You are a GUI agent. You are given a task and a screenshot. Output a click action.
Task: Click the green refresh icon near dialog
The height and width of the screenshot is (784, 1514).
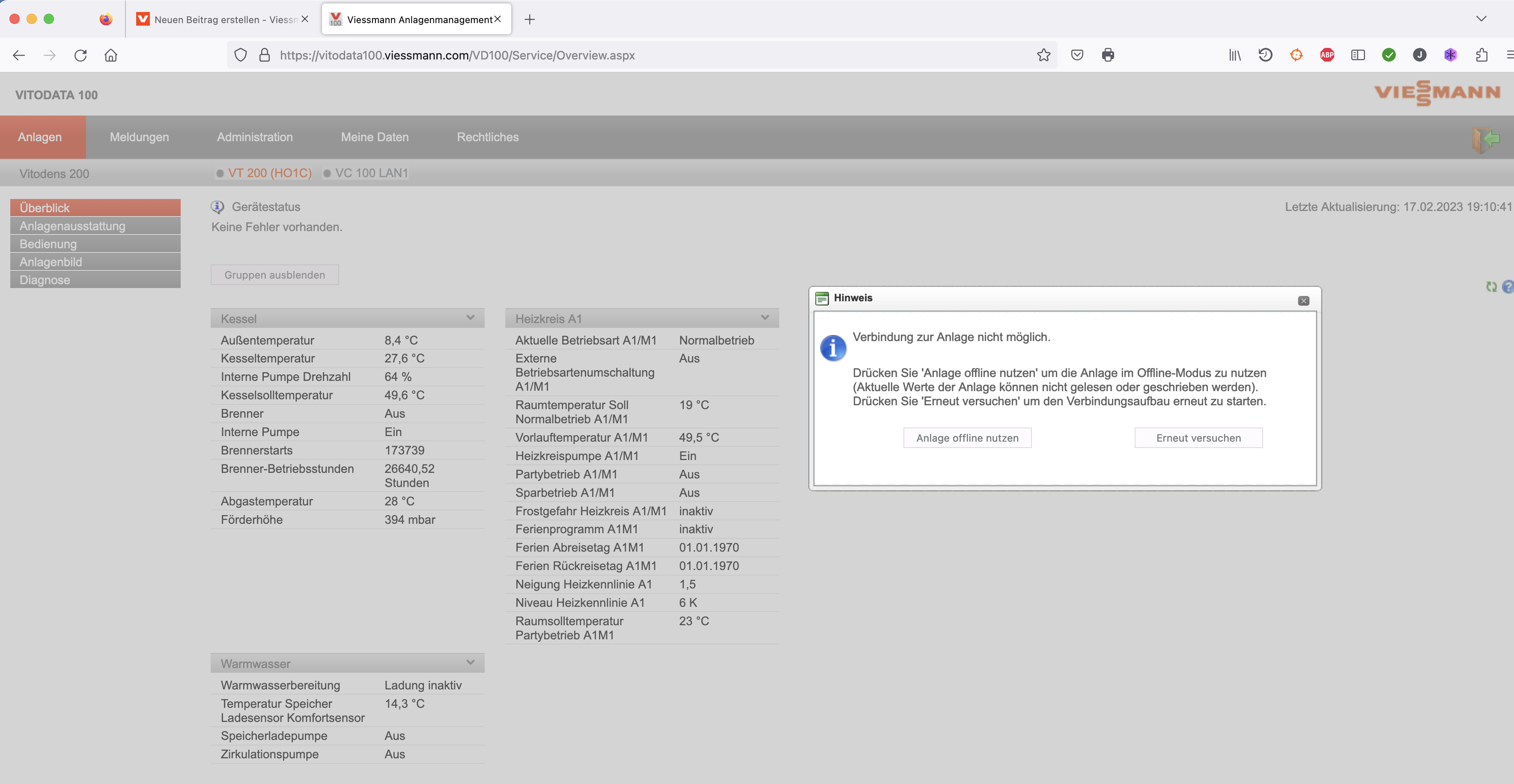pyautogui.click(x=1491, y=287)
